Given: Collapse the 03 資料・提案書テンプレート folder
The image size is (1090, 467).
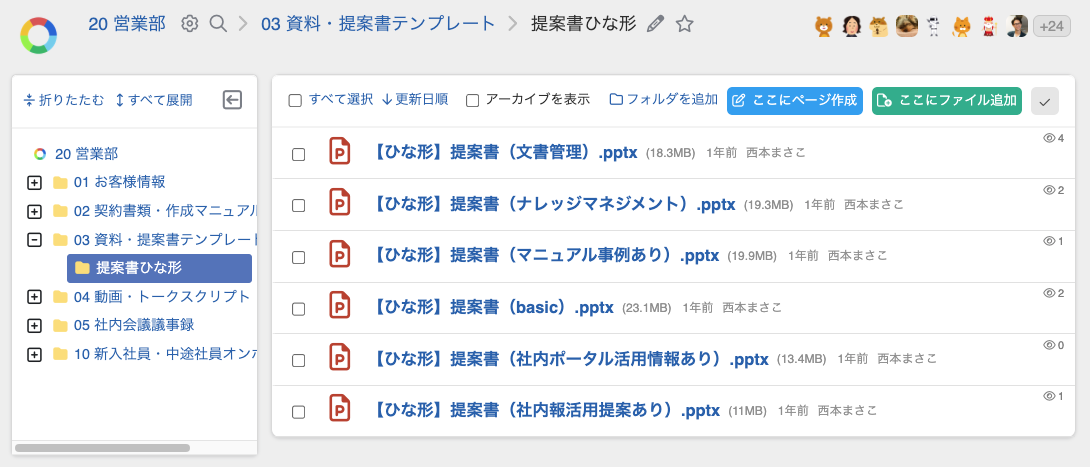Looking at the screenshot, I should click(34, 240).
